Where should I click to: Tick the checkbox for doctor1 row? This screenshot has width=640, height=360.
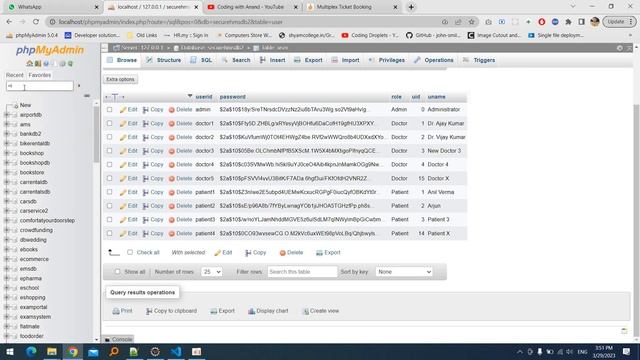pyautogui.click(x=109, y=123)
